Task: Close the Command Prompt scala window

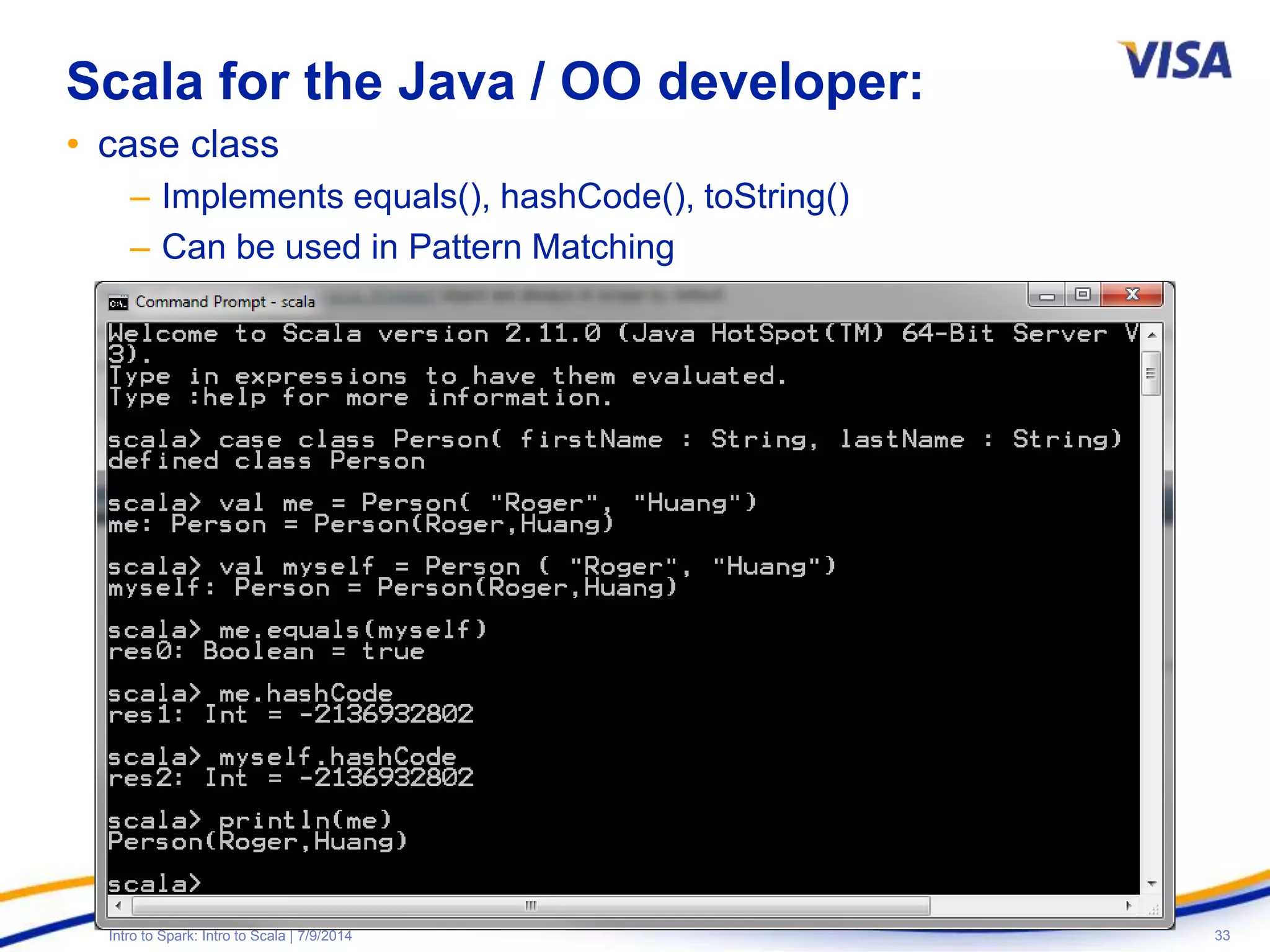Action: click(x=1132, y=295)
